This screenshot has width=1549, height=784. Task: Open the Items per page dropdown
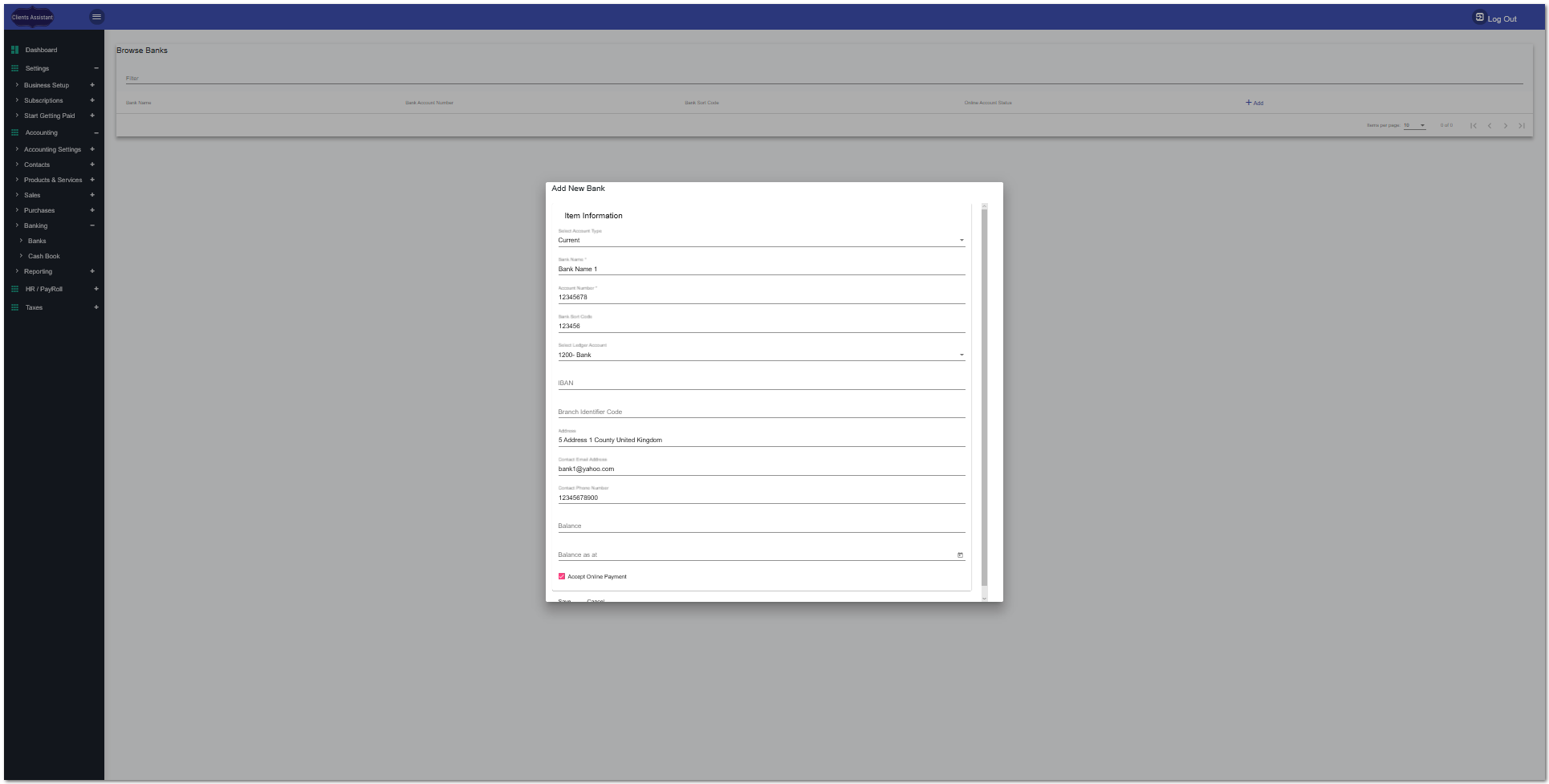[x=1415, y=125]
